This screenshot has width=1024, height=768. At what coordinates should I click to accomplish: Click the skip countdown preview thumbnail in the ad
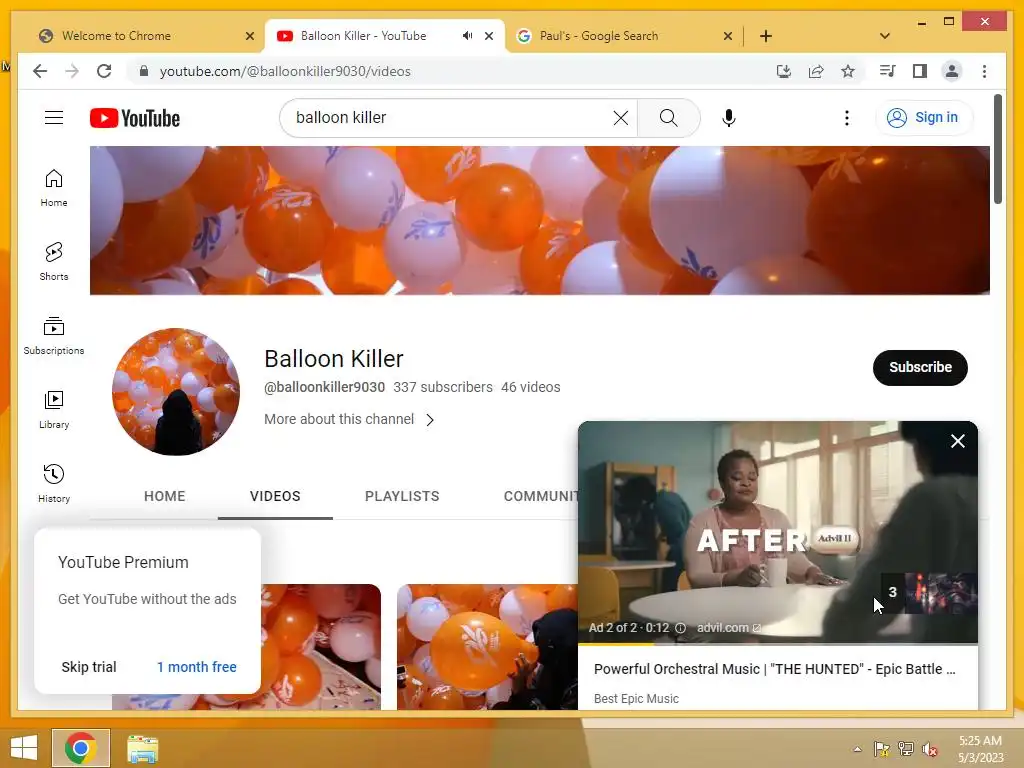tap(929, 593)
